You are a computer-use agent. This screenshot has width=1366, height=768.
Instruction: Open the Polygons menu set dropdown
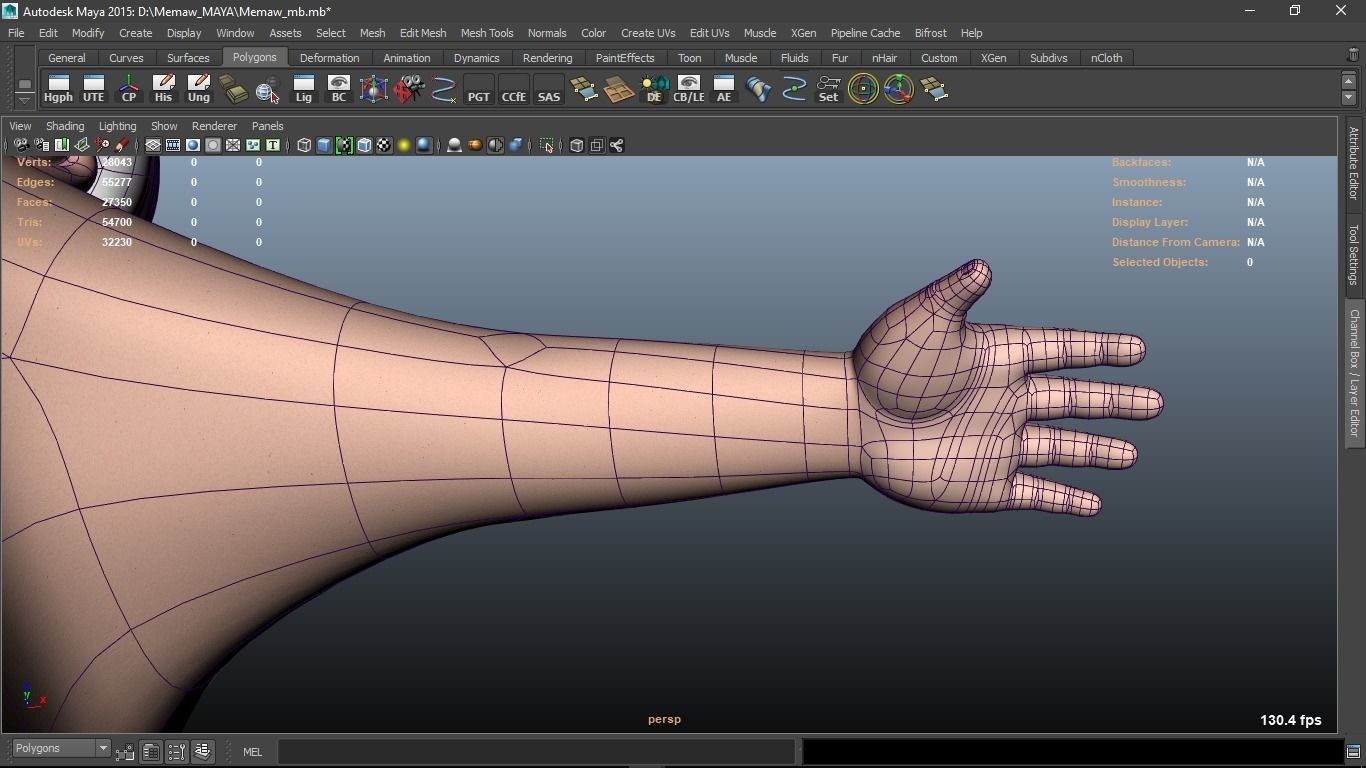[x=61, y=749]
